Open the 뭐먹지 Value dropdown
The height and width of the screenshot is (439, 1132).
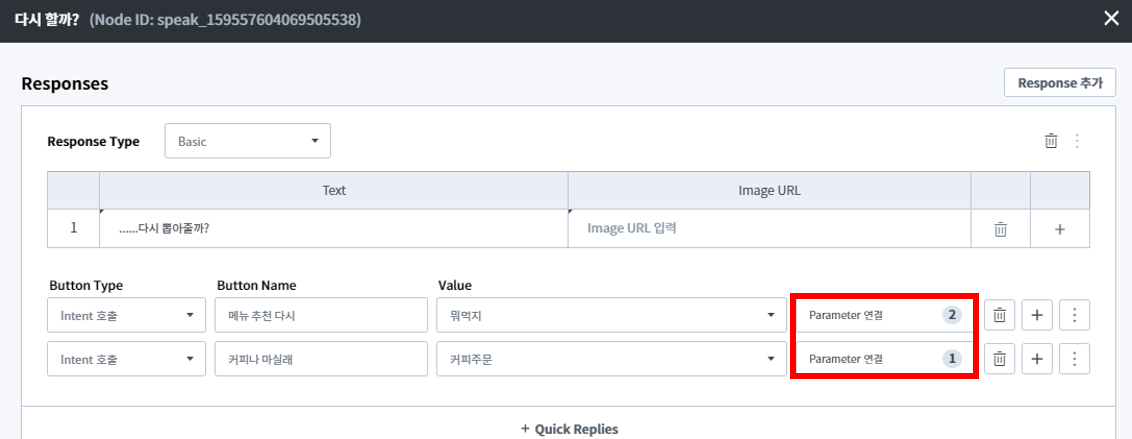coord(610,315)
